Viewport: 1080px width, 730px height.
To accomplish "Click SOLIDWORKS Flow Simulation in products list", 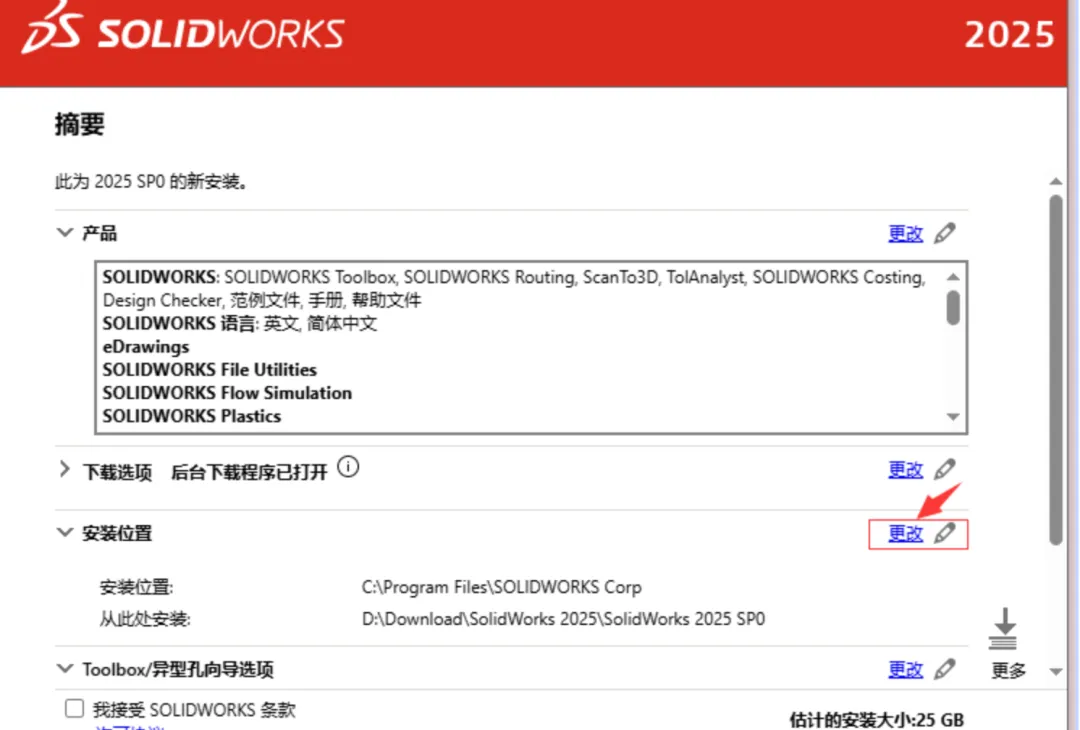I will point(227,393).
